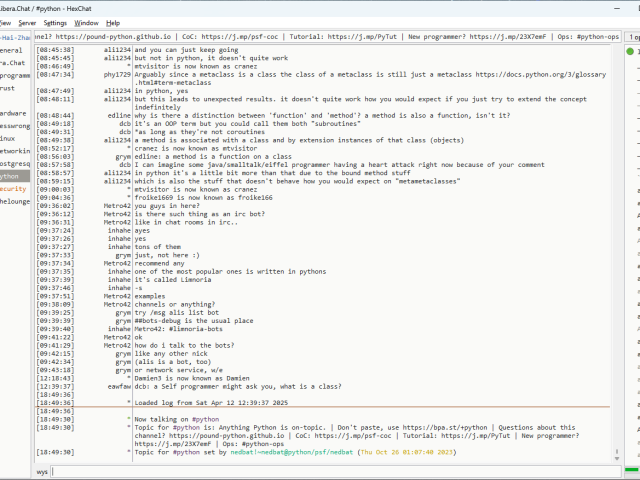Open the Settings menu

point(56,22)
